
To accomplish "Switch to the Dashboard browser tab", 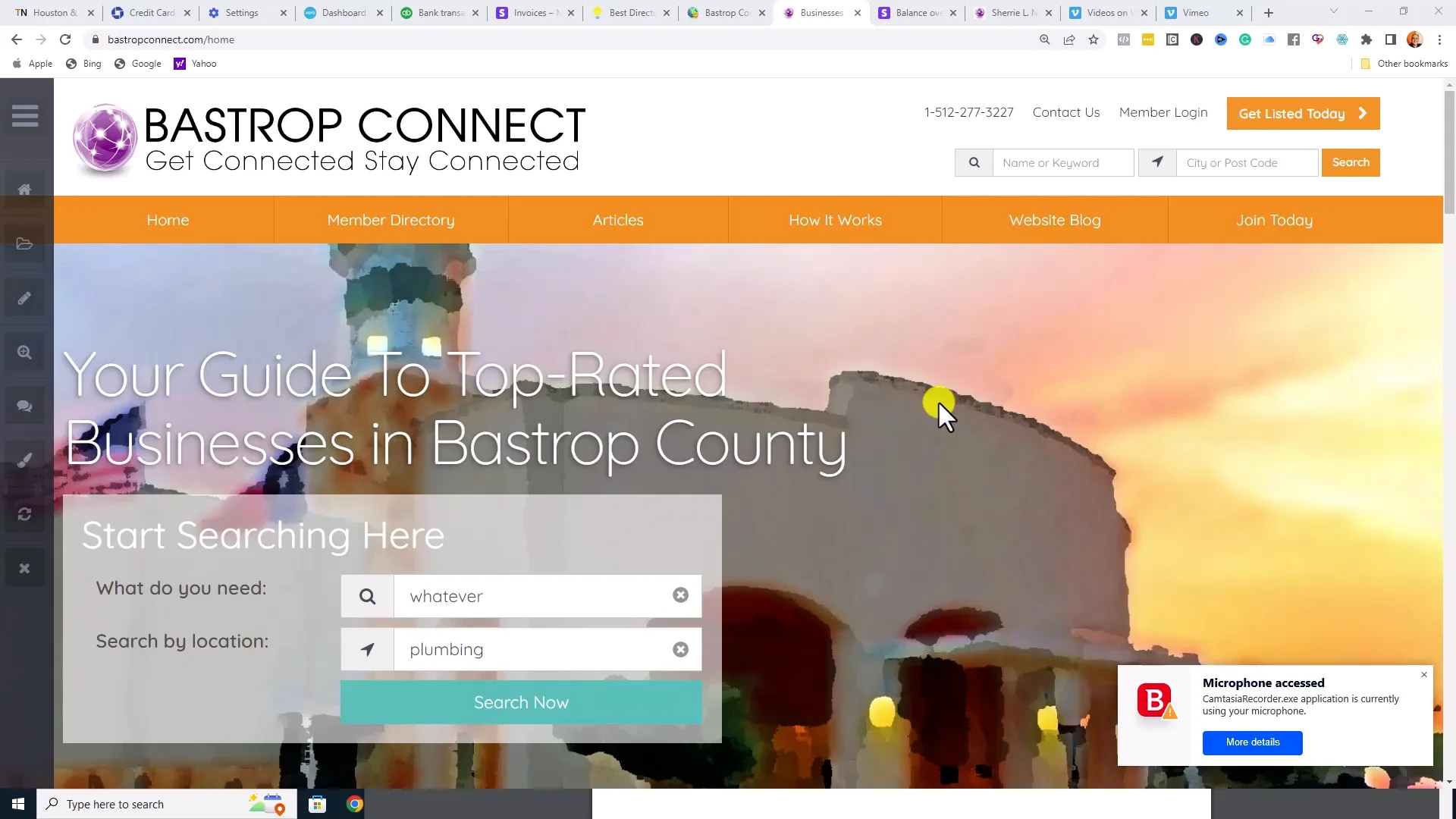I will 344,13.
